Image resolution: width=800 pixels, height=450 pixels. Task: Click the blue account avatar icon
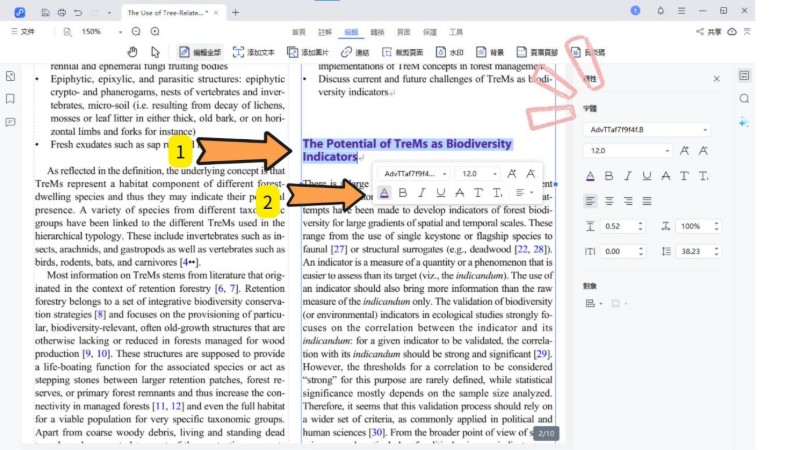click(x=635, y=11)
